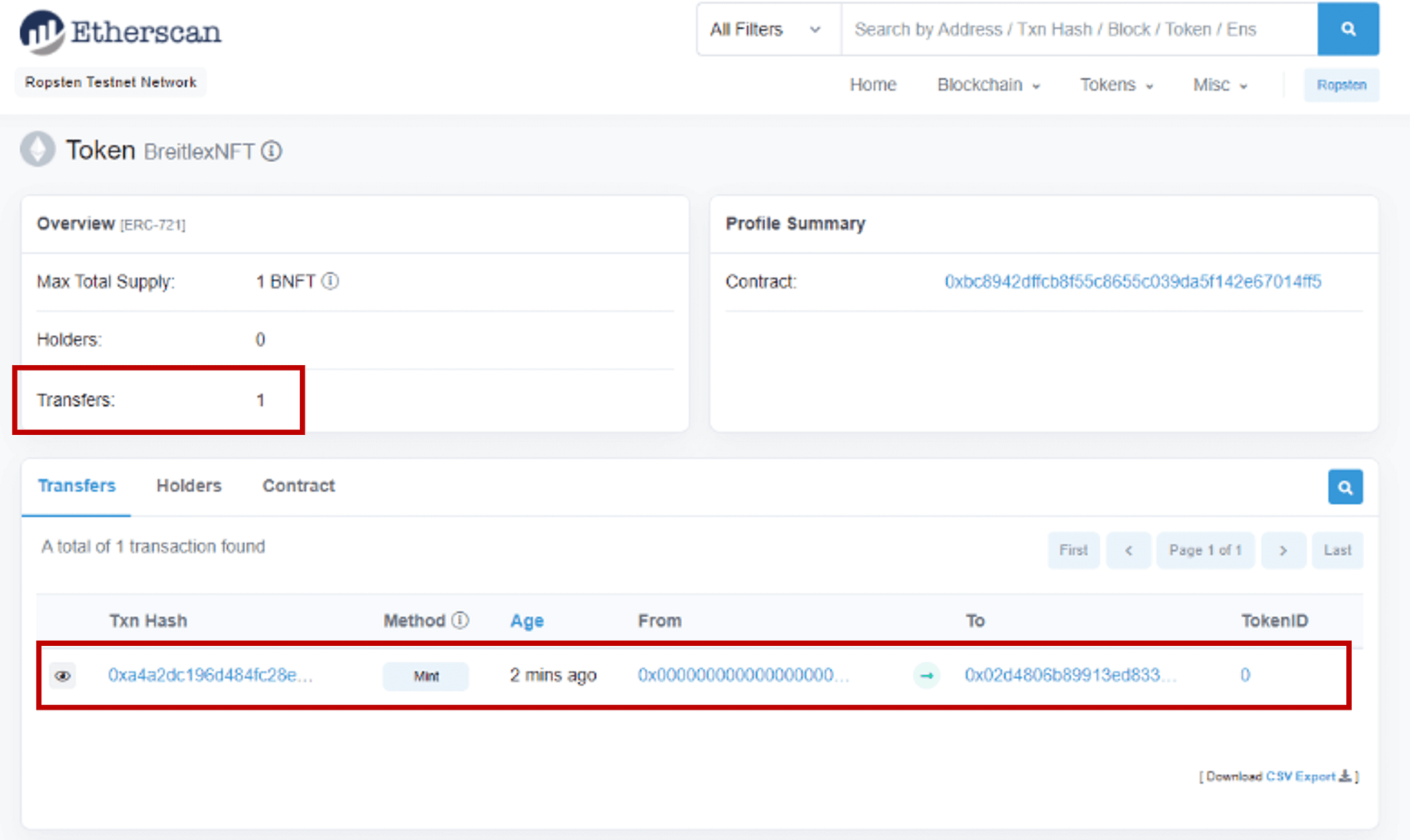Click the Ropsten Testnet Network label

click(x=110, y=82)
